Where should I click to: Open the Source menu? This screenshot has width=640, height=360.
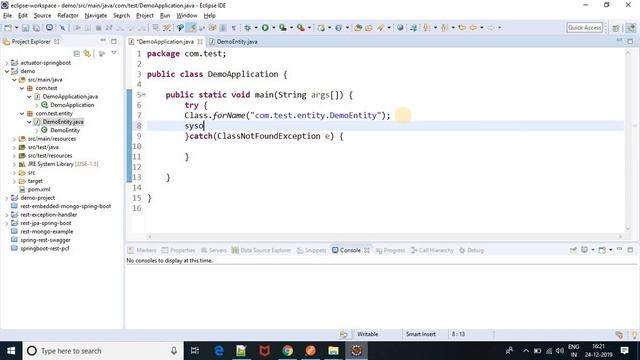tap(42, 16)
